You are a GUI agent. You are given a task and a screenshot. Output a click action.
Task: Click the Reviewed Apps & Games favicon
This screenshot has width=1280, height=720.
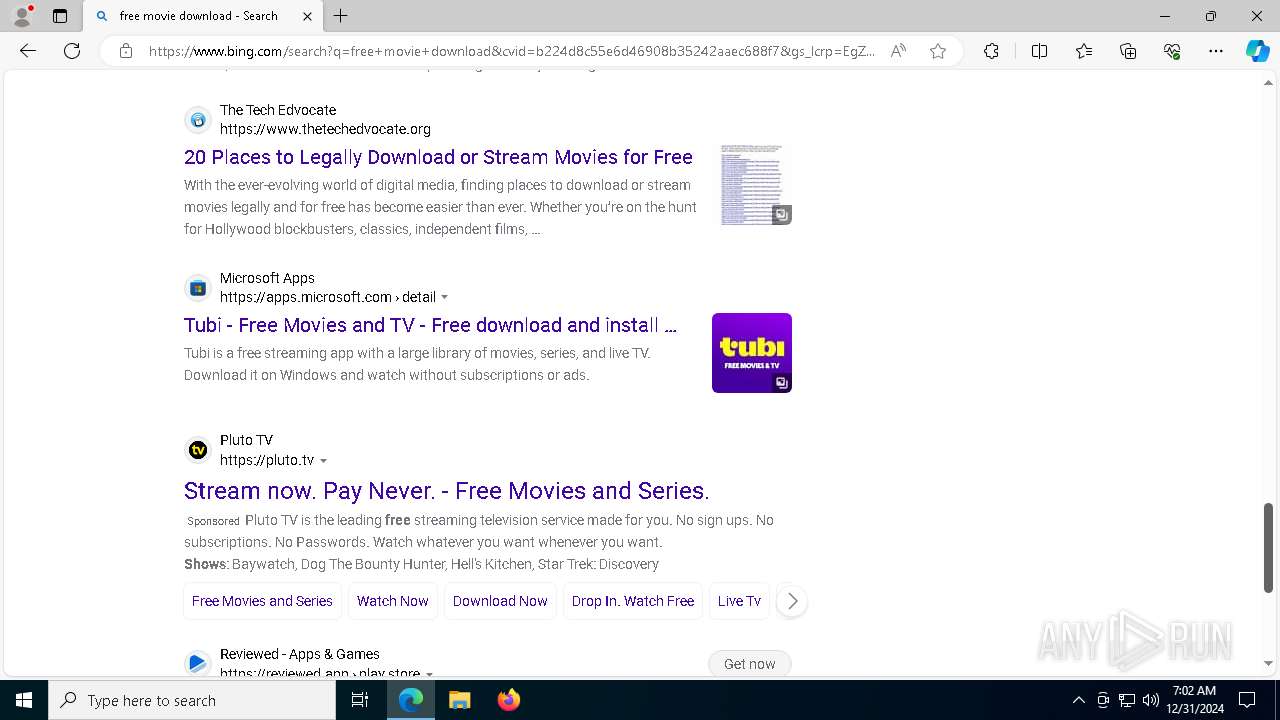click(198, 663)
